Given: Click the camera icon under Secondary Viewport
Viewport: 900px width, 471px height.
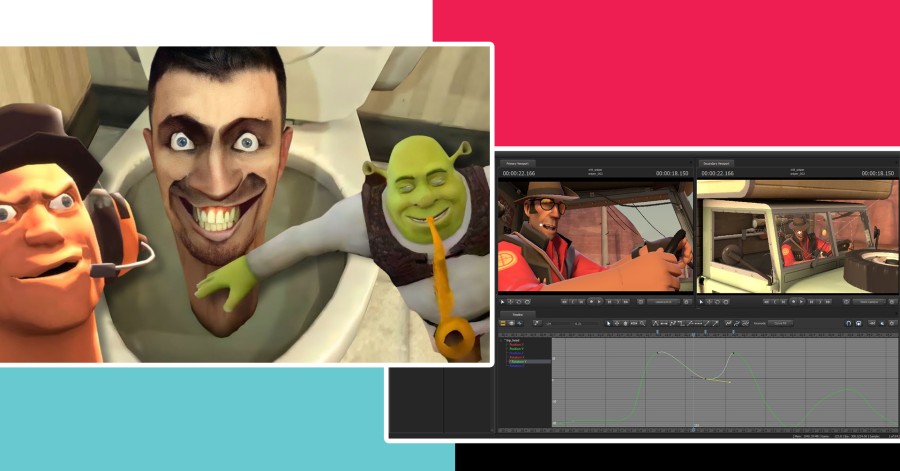Looking at the screenshot, I should pyautogui.click(x=846, y=302).
